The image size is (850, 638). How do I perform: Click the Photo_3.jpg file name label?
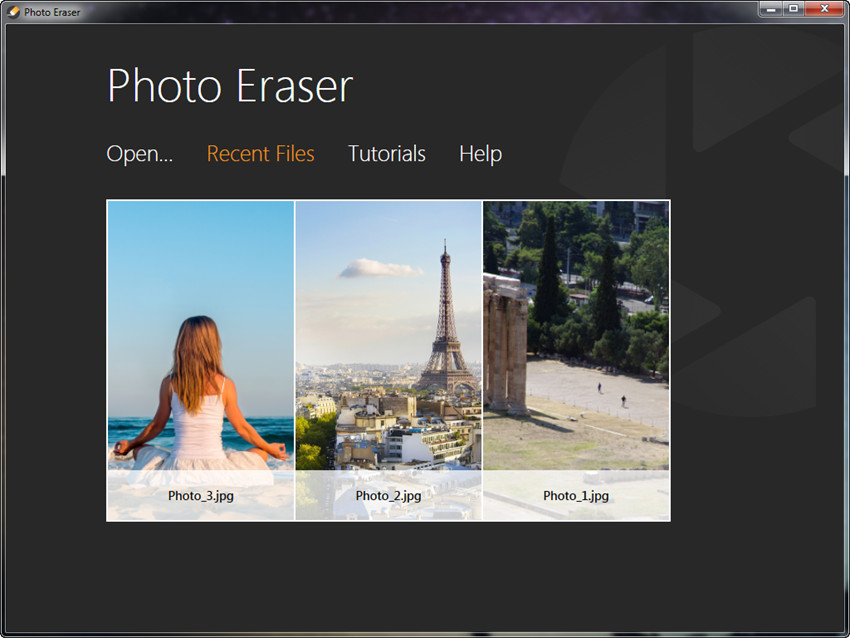tap(201, 496)
